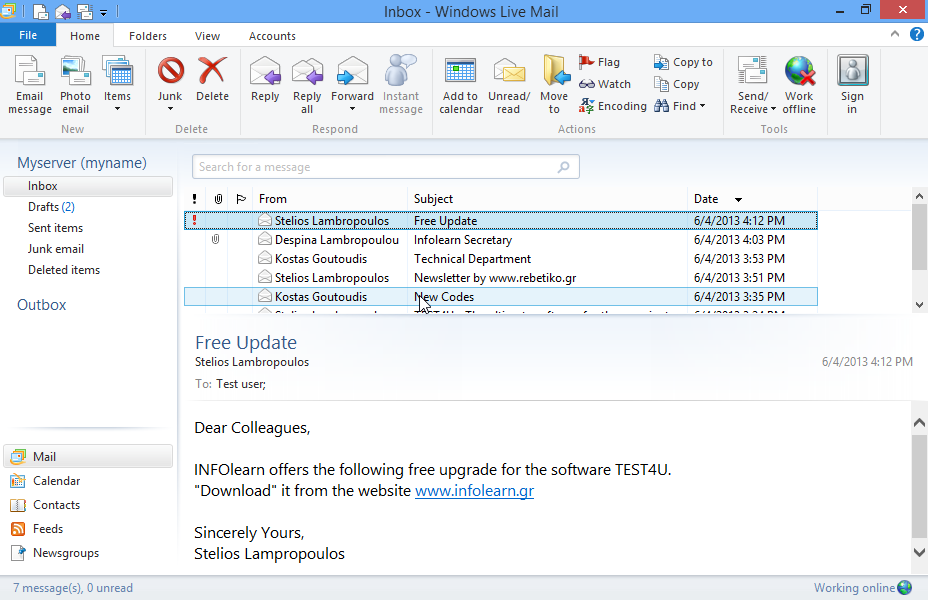Click Instant message button
This screenshot has width=928, height=600.
[x=401, y=85]
